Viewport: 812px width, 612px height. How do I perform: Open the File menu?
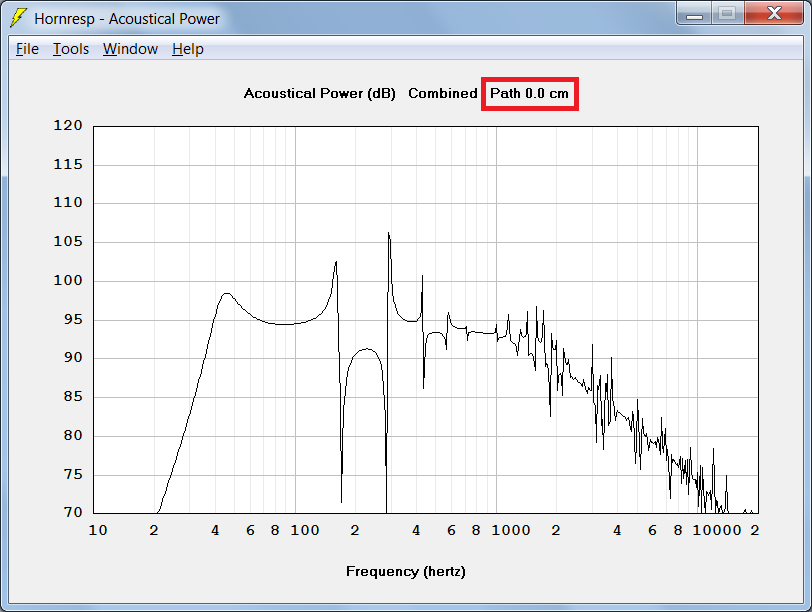click(27, 49)
